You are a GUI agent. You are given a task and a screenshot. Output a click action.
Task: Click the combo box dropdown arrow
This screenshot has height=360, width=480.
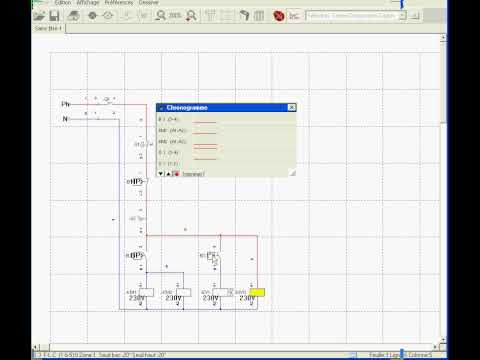403,16
